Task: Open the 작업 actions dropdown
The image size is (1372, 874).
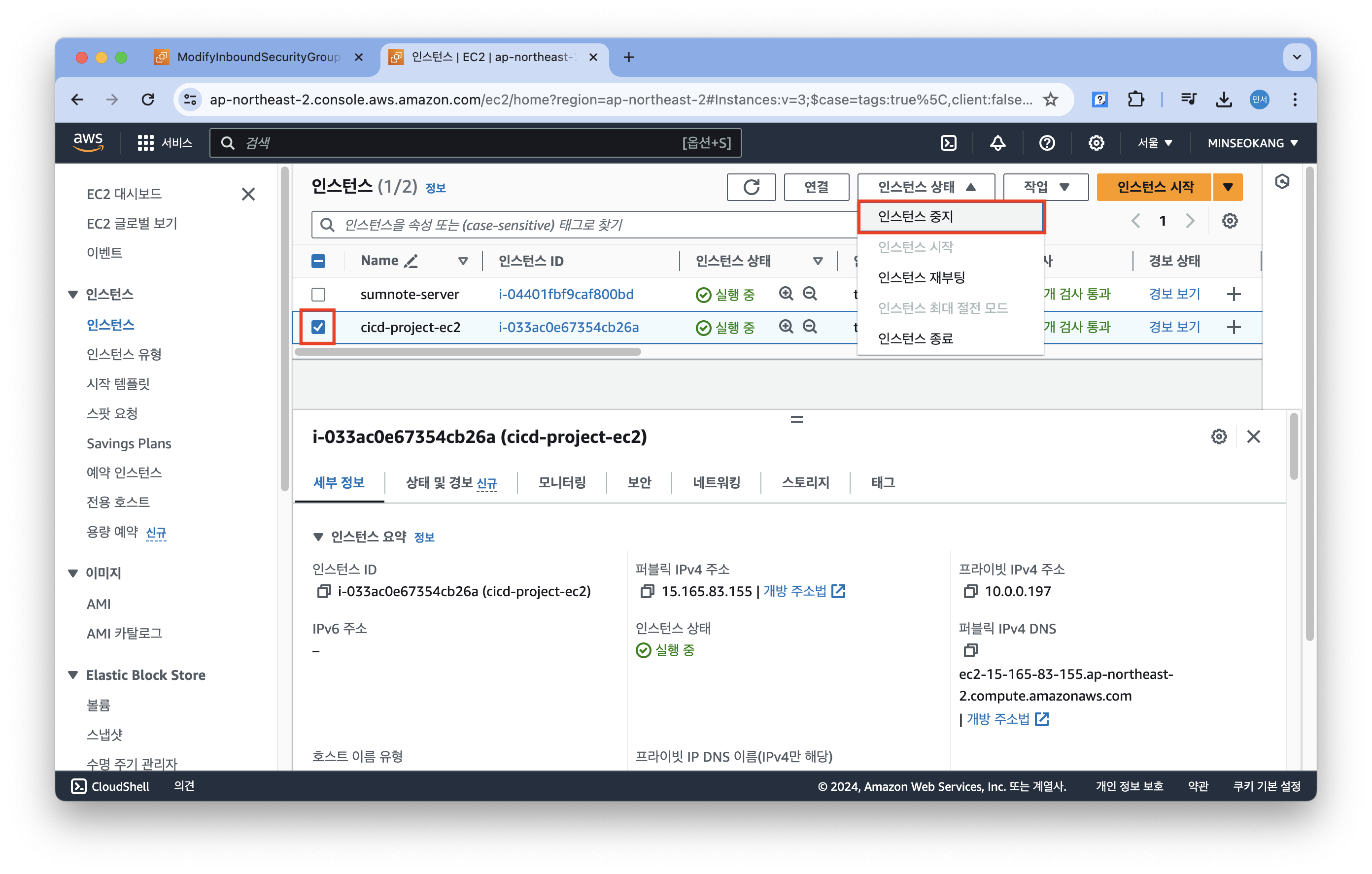Action: (1046, 187)
